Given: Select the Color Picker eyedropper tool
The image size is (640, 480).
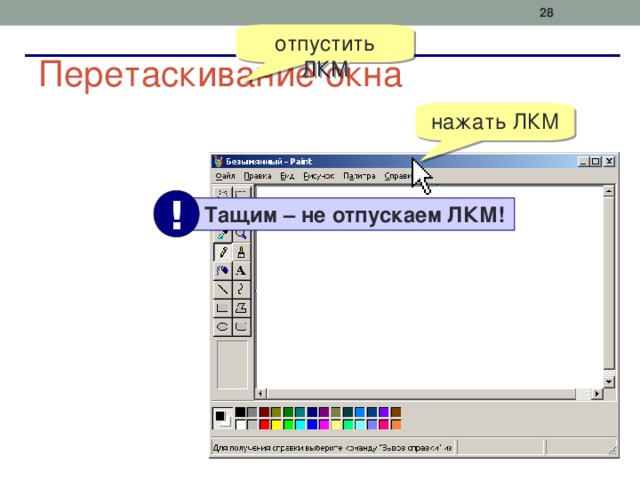Looking at the screenshot, I should click(222, 236).
